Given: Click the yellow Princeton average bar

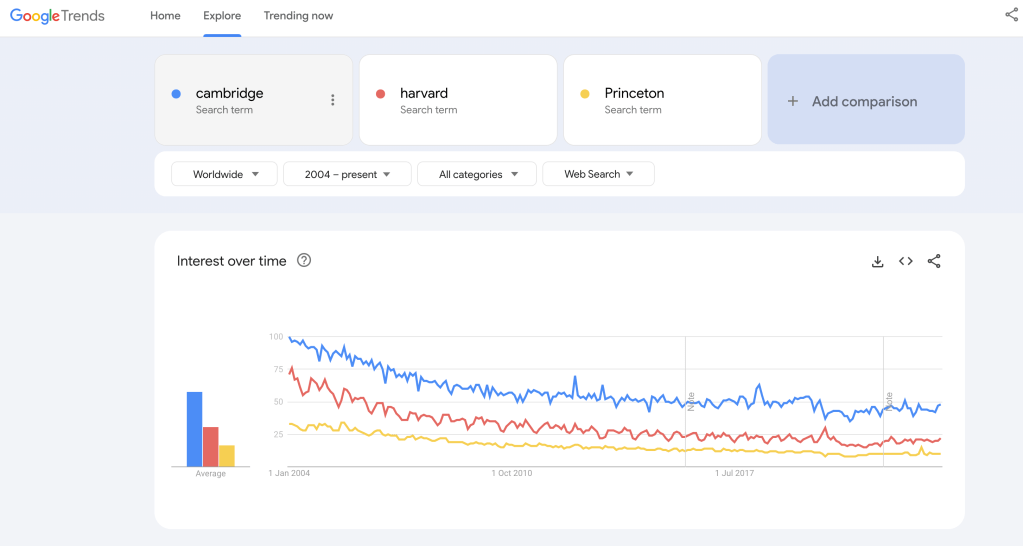Looking at the screenshot, I should point(226,456).
